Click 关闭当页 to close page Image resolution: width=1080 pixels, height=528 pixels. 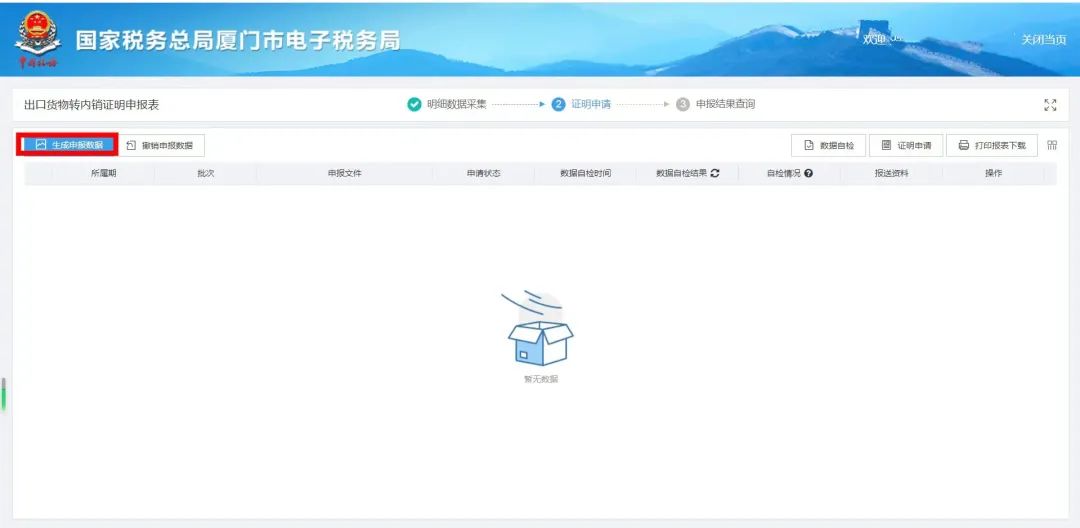(1042, 40)
